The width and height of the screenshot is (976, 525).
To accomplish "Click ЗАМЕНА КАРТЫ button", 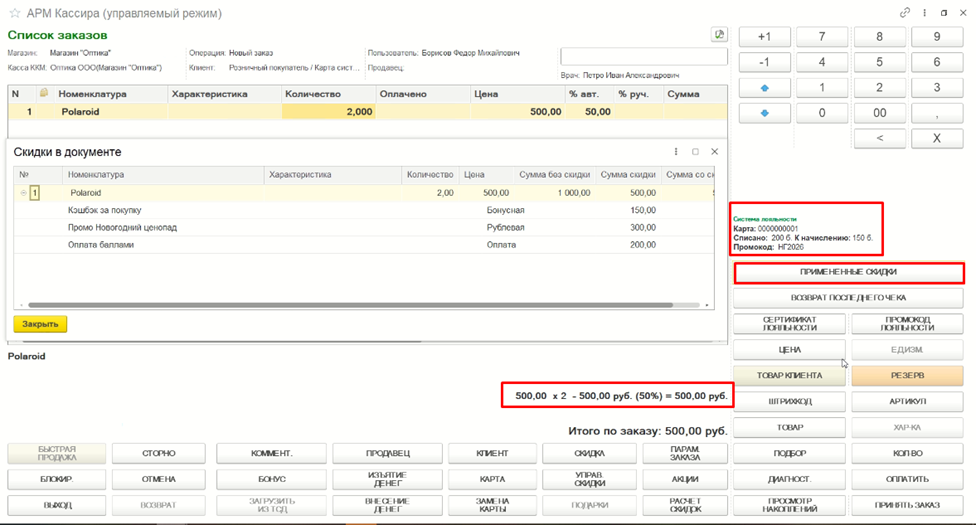I will pyautogui.click(x=492, y=505).
